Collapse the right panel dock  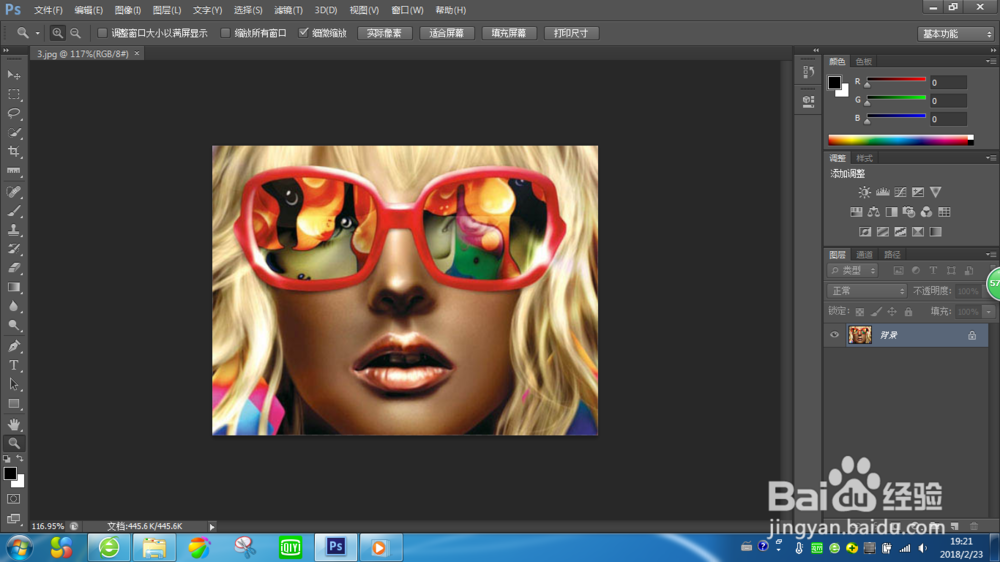tap(993, 50)
